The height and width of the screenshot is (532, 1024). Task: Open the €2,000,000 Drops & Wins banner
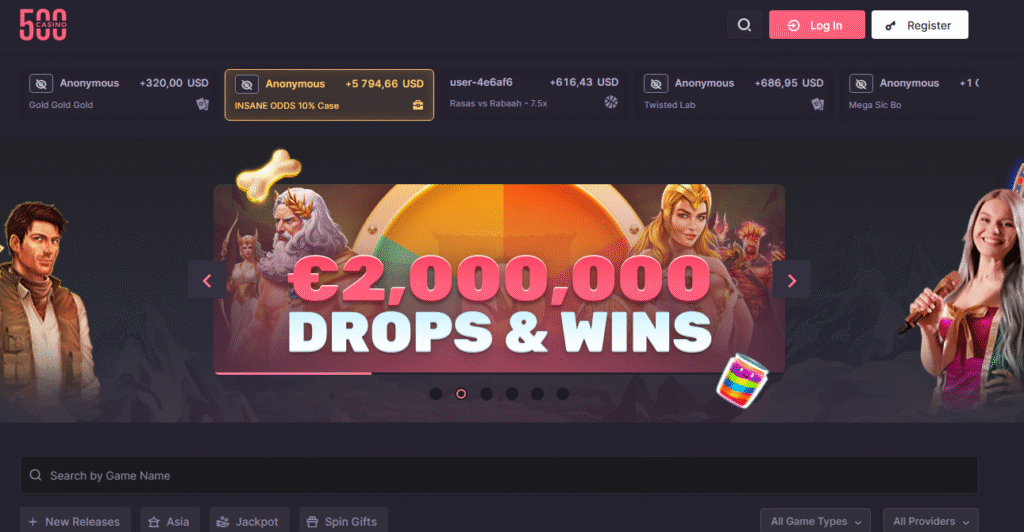[499, 279]
